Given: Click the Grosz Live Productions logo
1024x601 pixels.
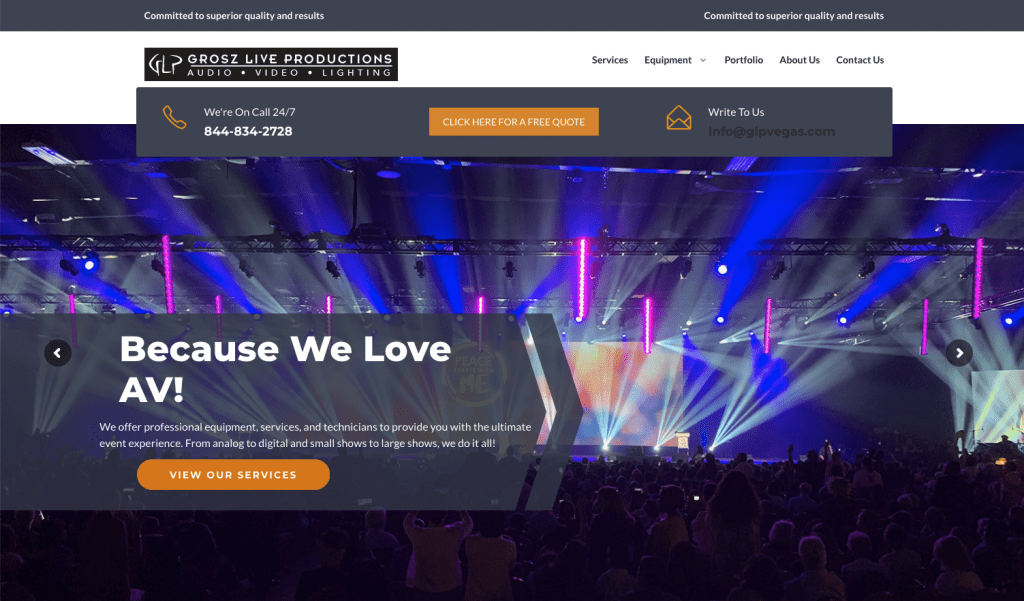Looking at the screenshot, I should (x=271, y=64).
